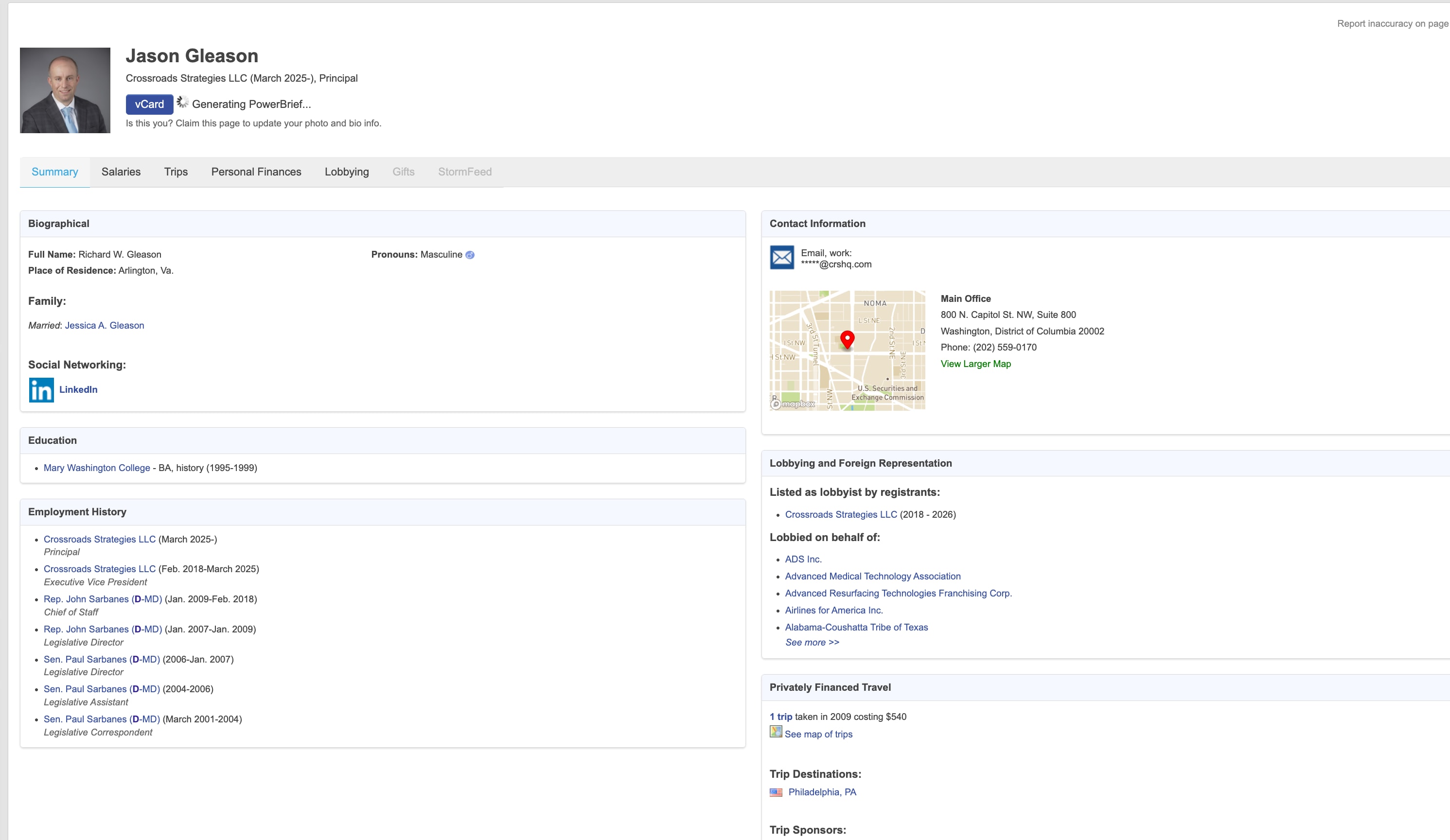The width and height of the screenshot is (1450, 840).
Task: Open Sen. Paul Sarbanes Legislative Correspondent link
Action: click(102, 719)
